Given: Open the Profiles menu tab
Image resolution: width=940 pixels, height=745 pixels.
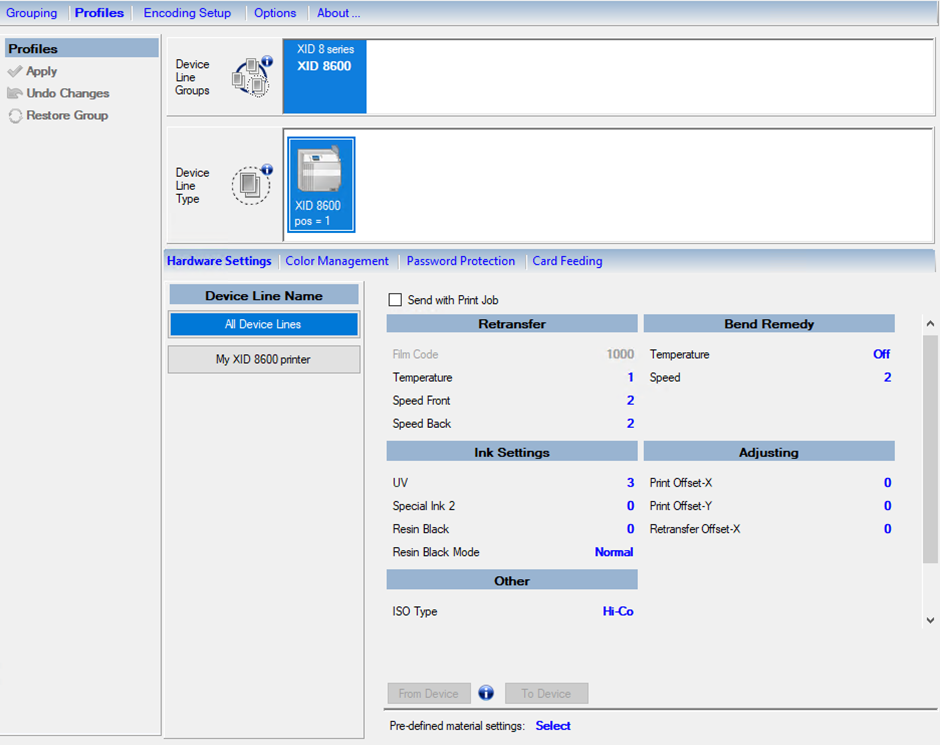Looking at the screenshot, I should [100, 13].
